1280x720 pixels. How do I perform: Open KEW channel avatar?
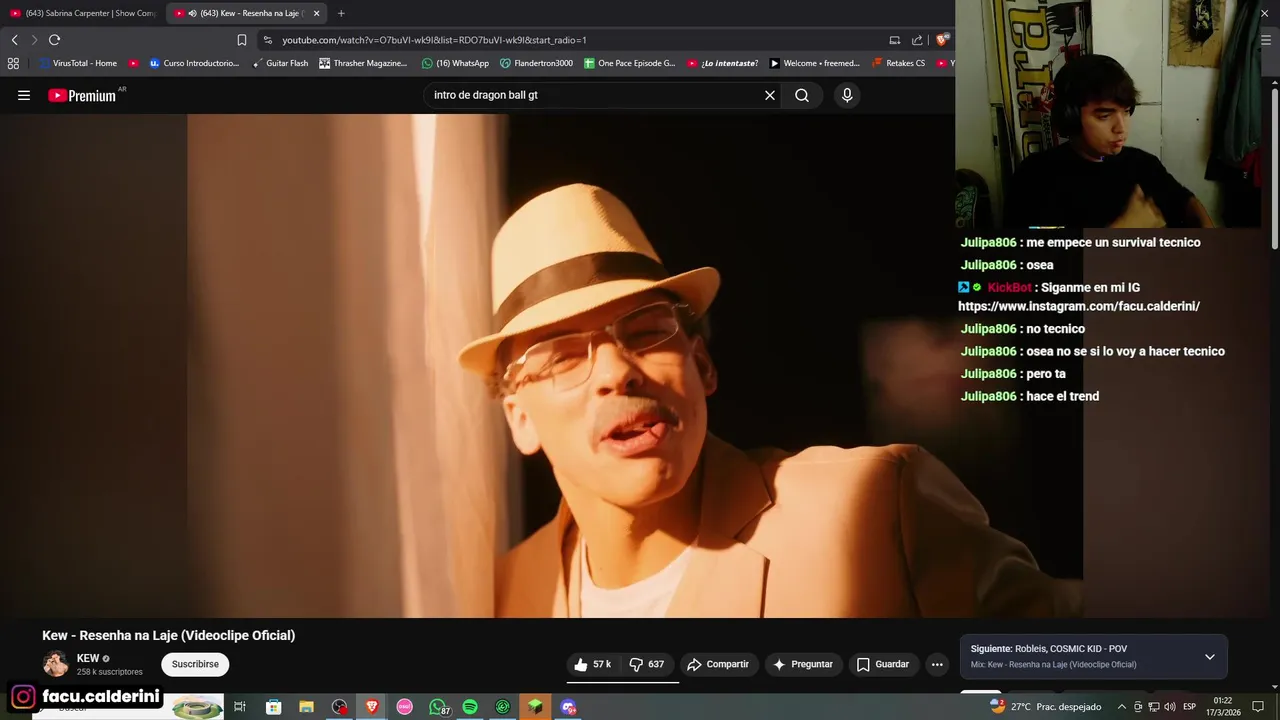click(56, 664)
